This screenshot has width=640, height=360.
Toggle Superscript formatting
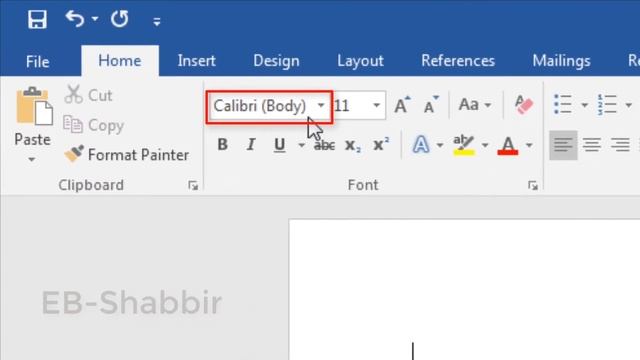381,144
